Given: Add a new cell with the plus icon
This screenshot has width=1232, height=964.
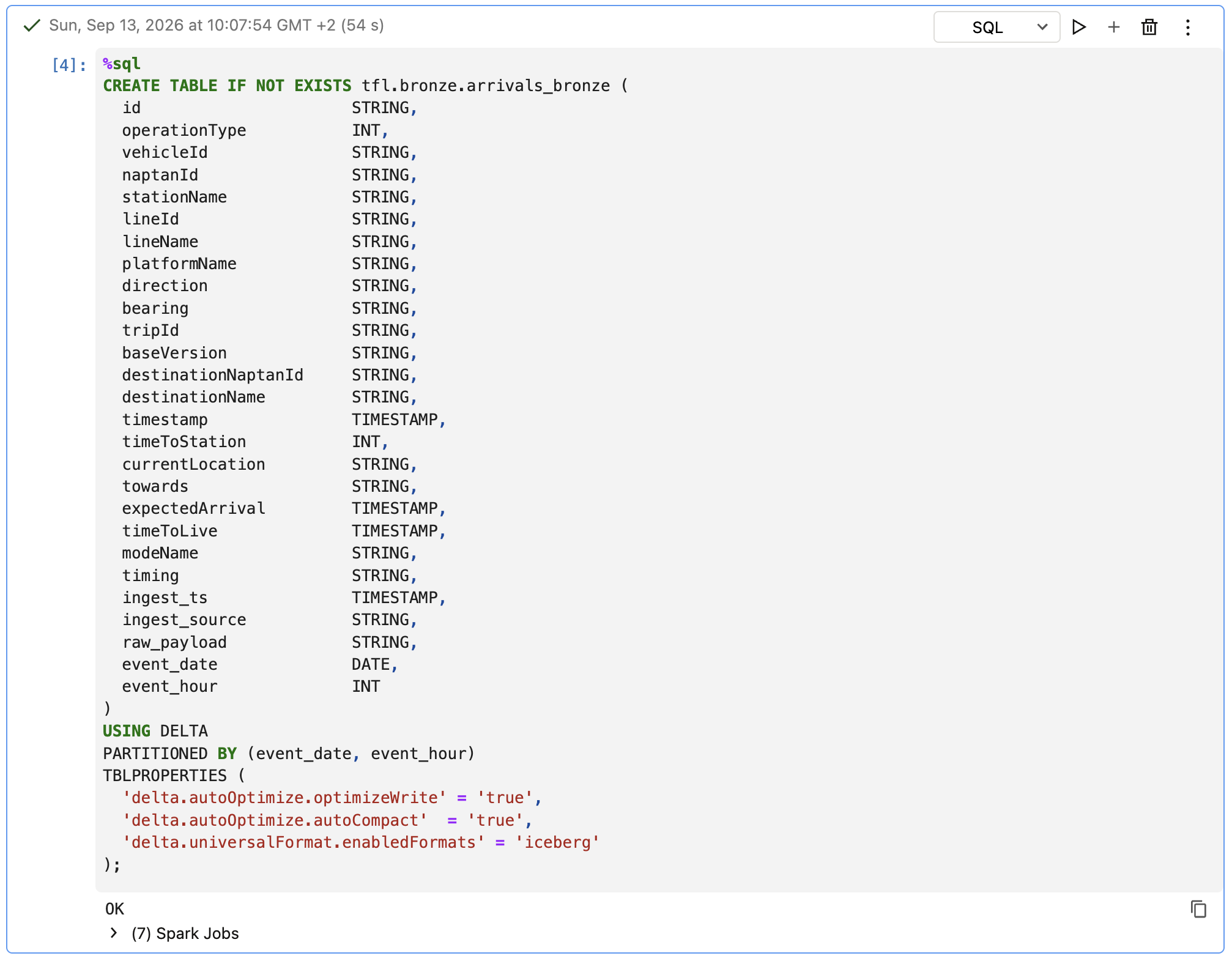Looking at the screenshot, I should (x=1114, y=27).
